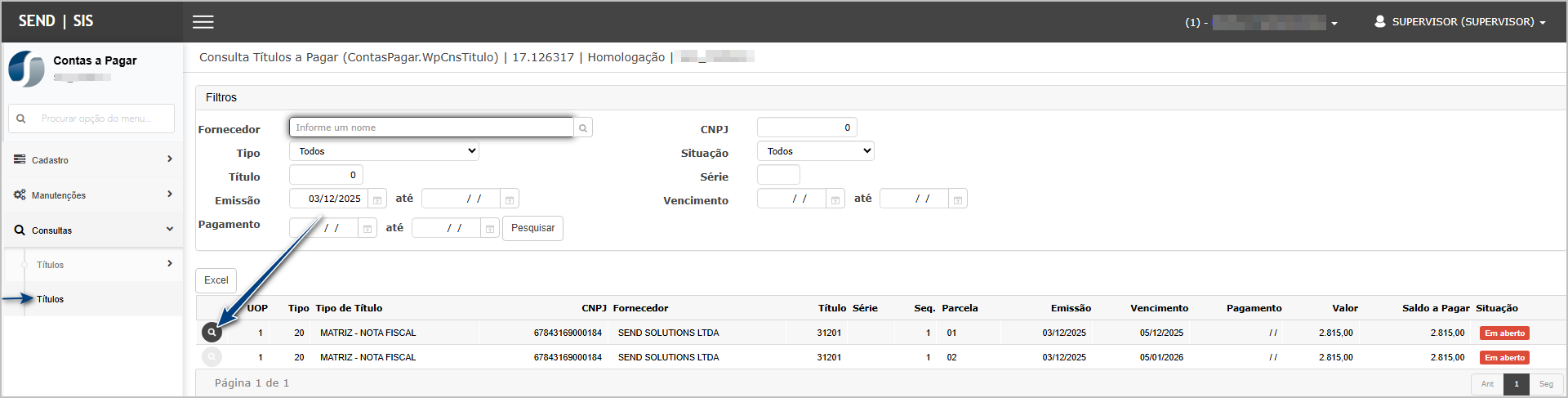View details of parcela 01 row
Image resolution: width=1568 pixels, height=398 pixels.
click(x=212, y=333)
